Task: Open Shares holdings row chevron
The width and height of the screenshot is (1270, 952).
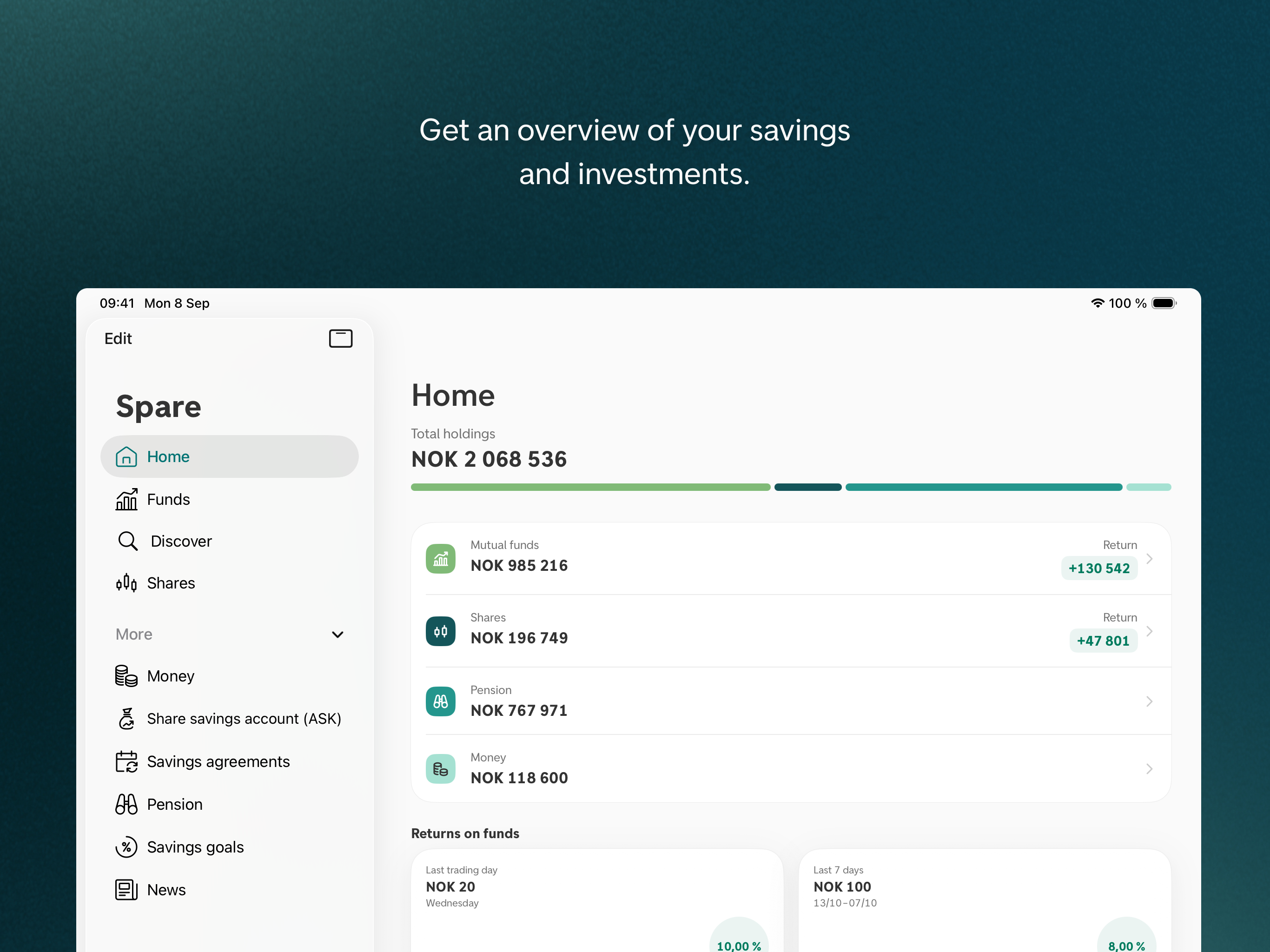Action: click(1149, 631)
